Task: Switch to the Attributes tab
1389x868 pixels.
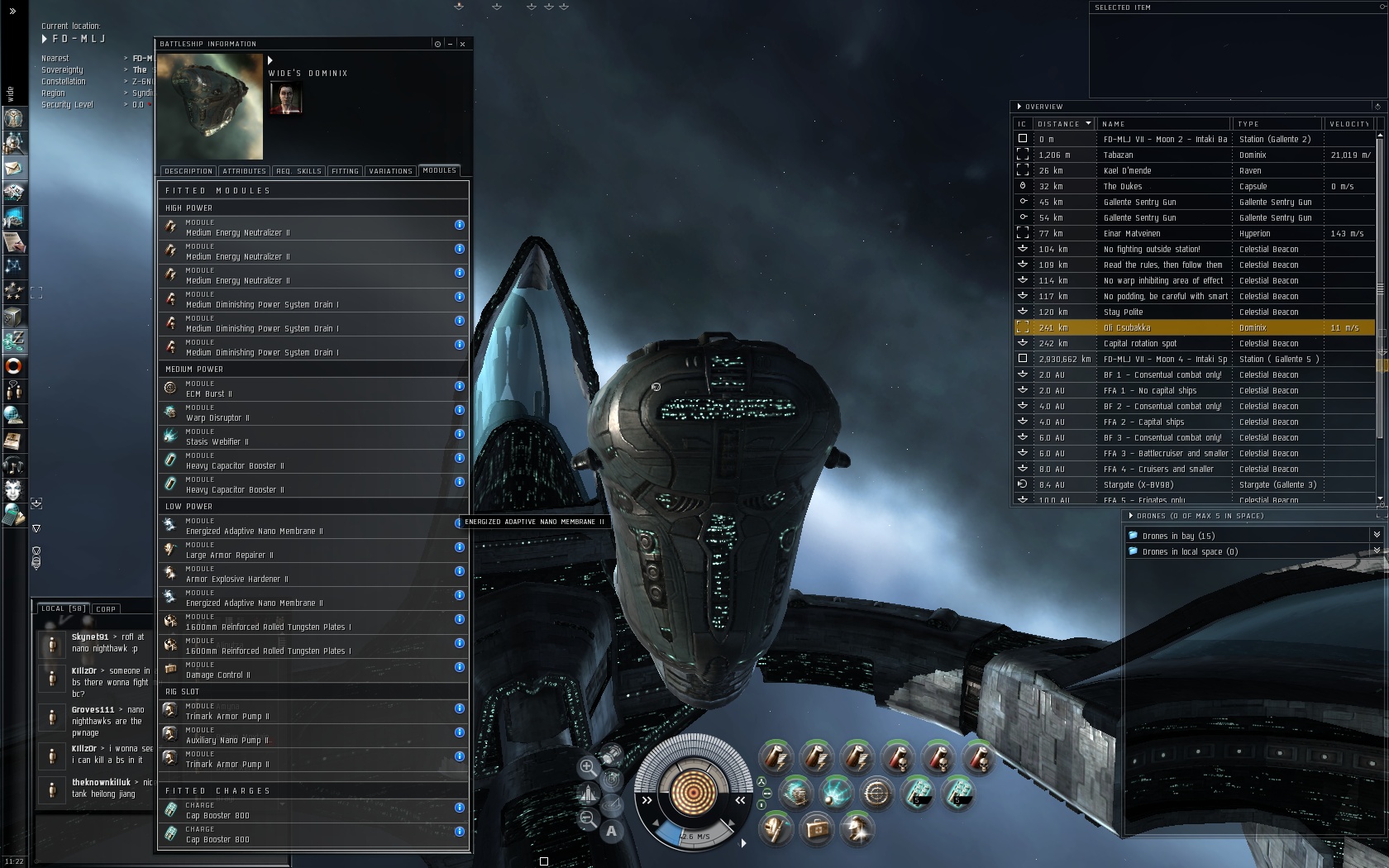Action: (244, 171)
